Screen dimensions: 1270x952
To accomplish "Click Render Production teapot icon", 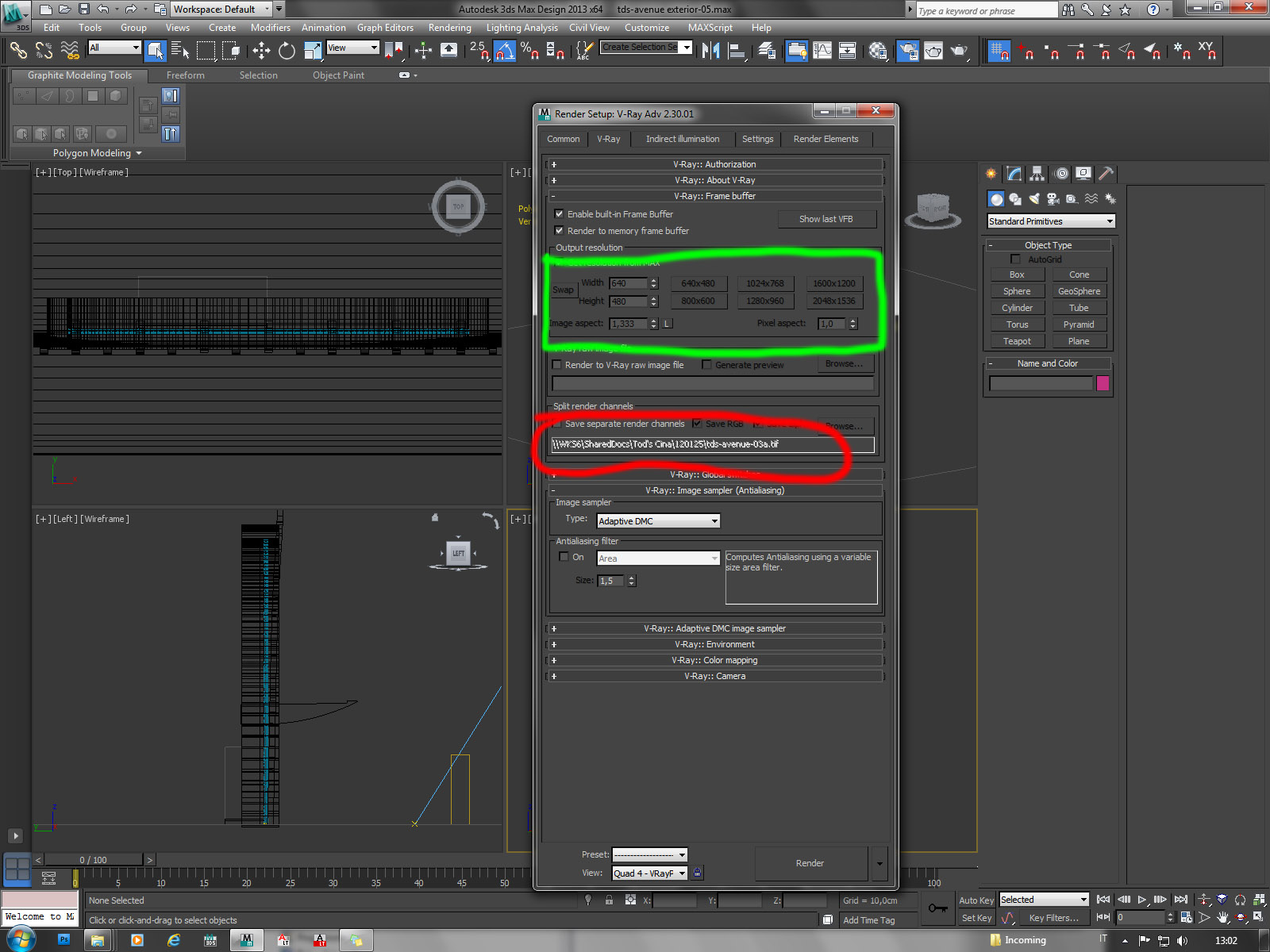I will pos(960,51).
